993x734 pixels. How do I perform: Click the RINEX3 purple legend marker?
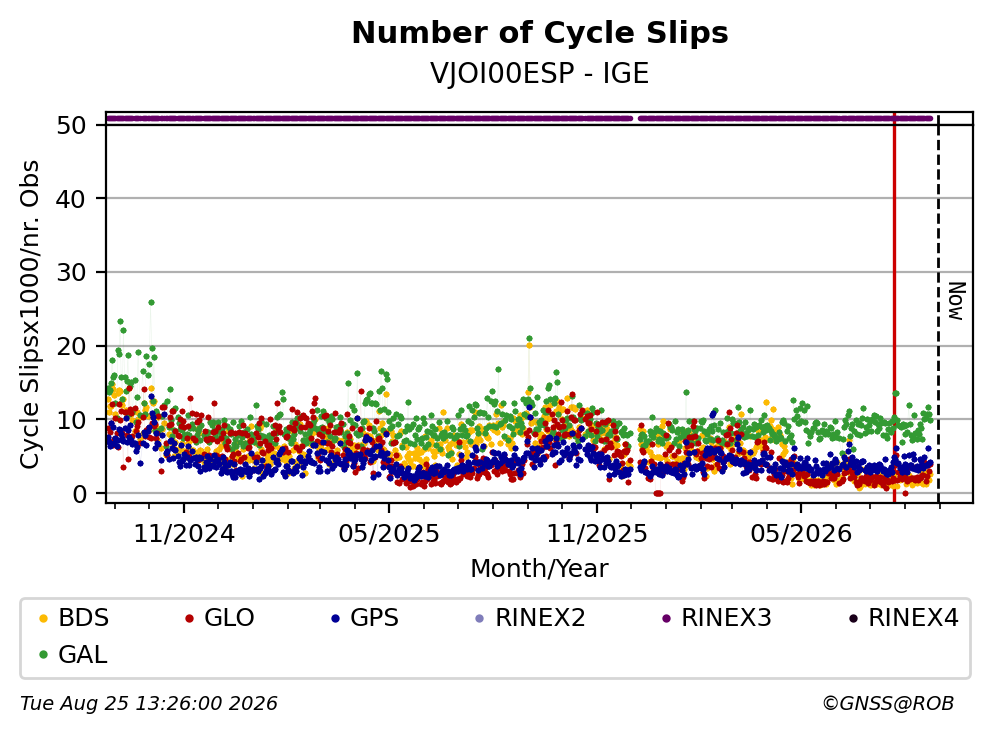[x=666, y=618]
